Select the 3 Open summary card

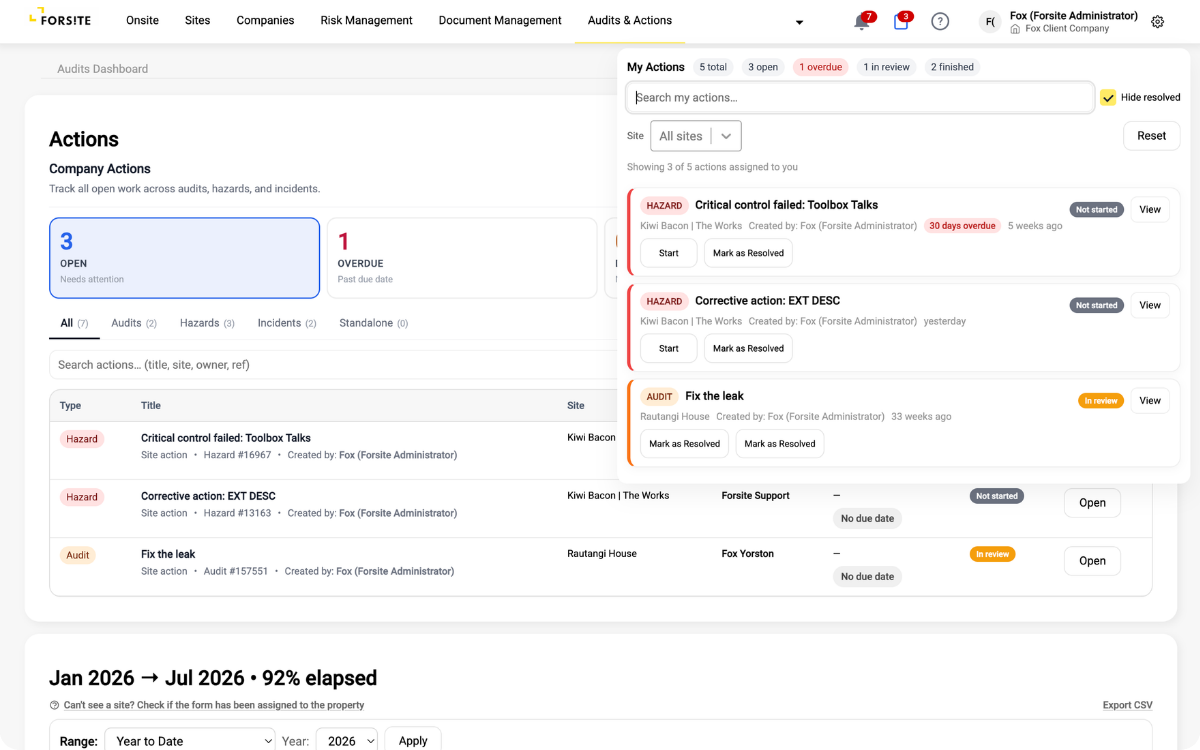[x=184, y=258]
